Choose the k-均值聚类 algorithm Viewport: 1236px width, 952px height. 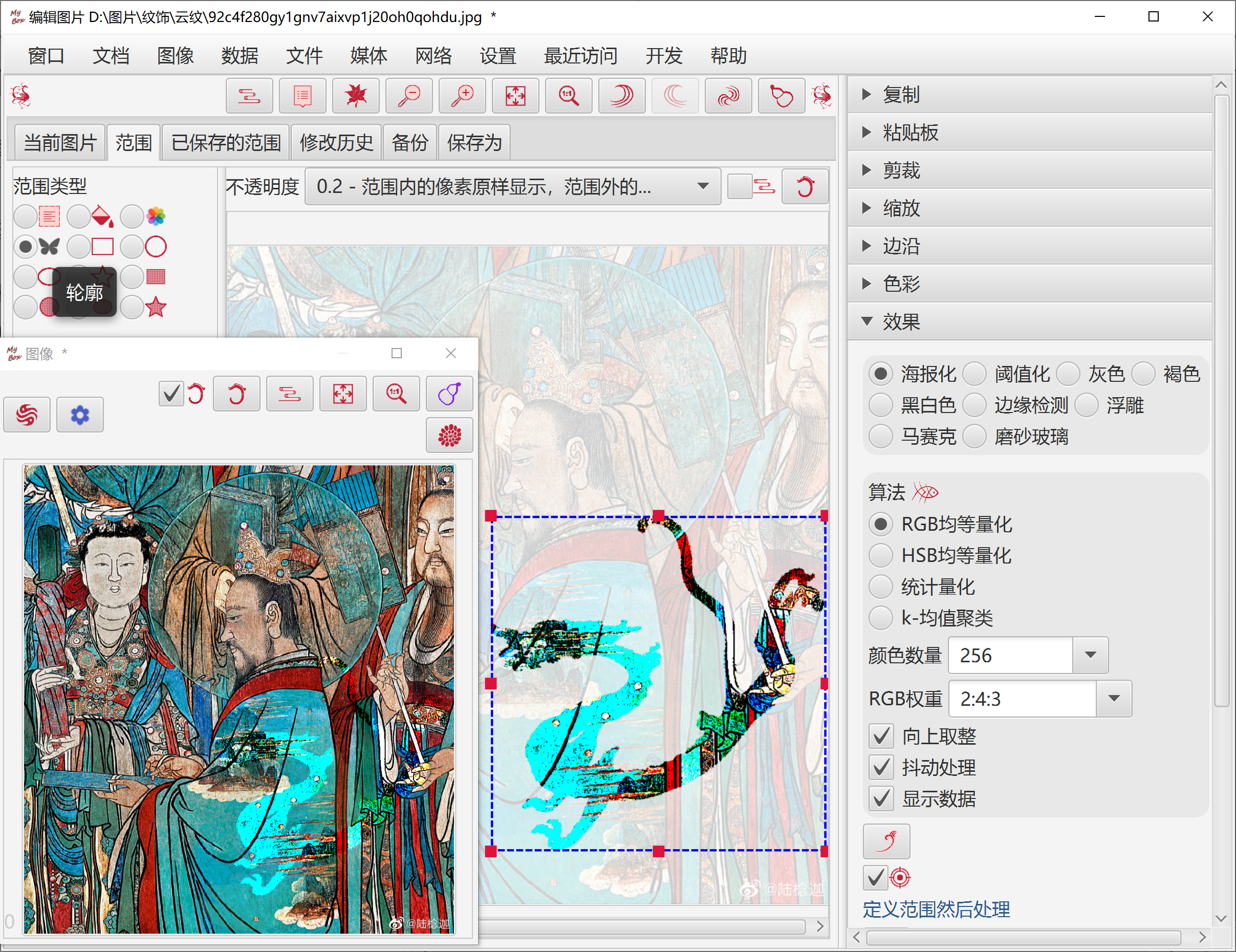[881, 617]
